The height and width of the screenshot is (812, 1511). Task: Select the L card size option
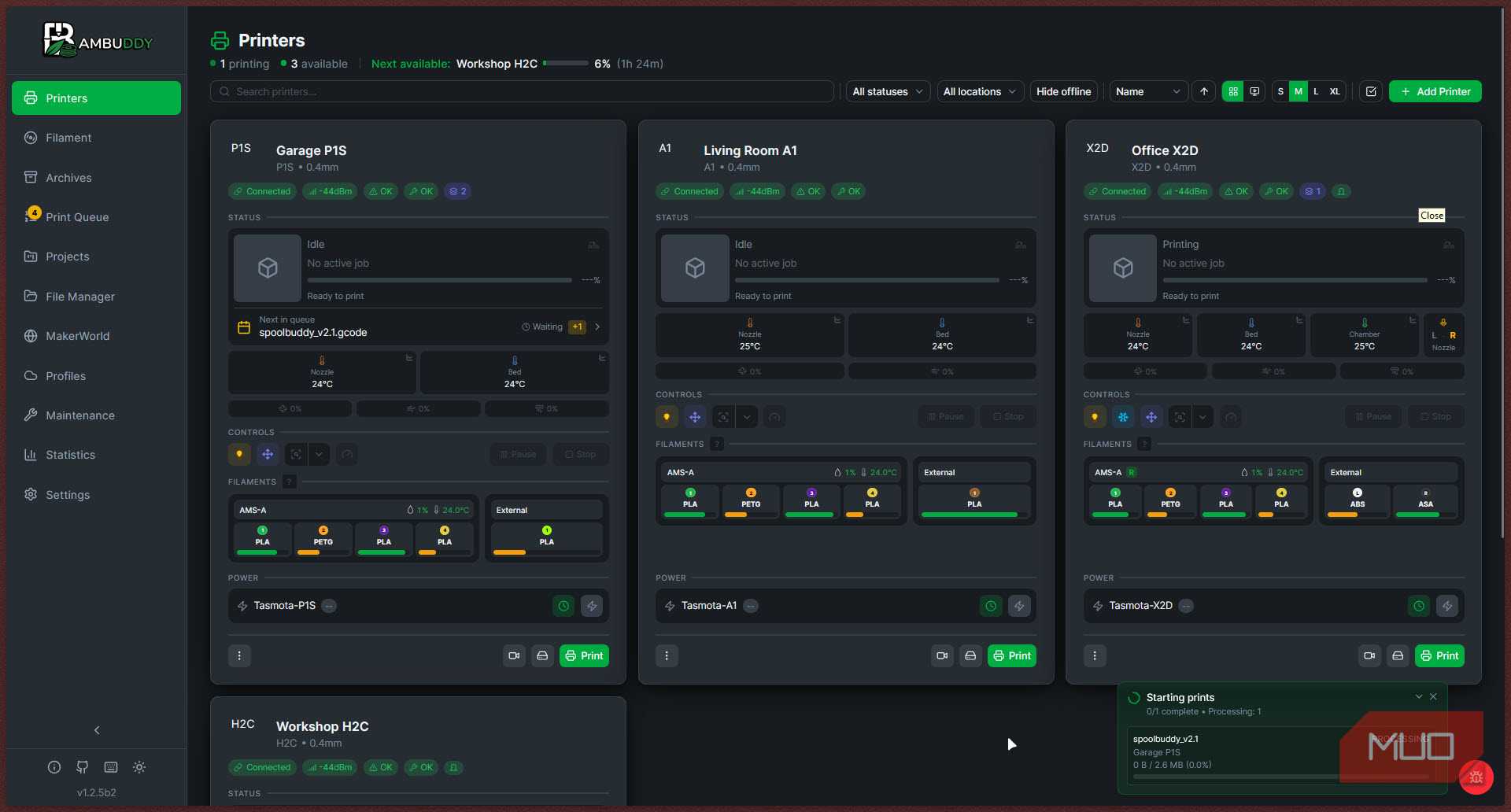pyautogui.click(x=1316, y=91)
